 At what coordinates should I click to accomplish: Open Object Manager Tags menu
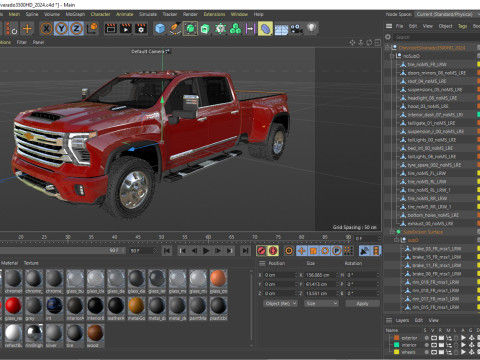tap(462, 26)
